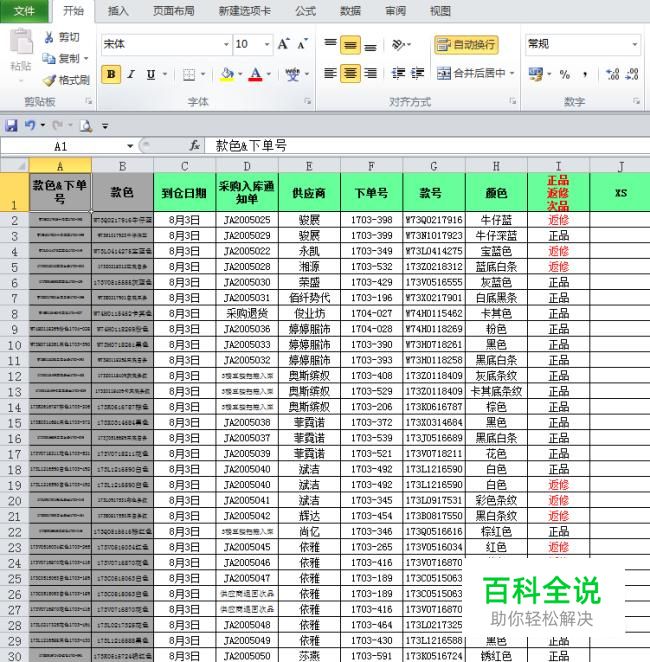Click the fx insert function icon

click(194, 146)
